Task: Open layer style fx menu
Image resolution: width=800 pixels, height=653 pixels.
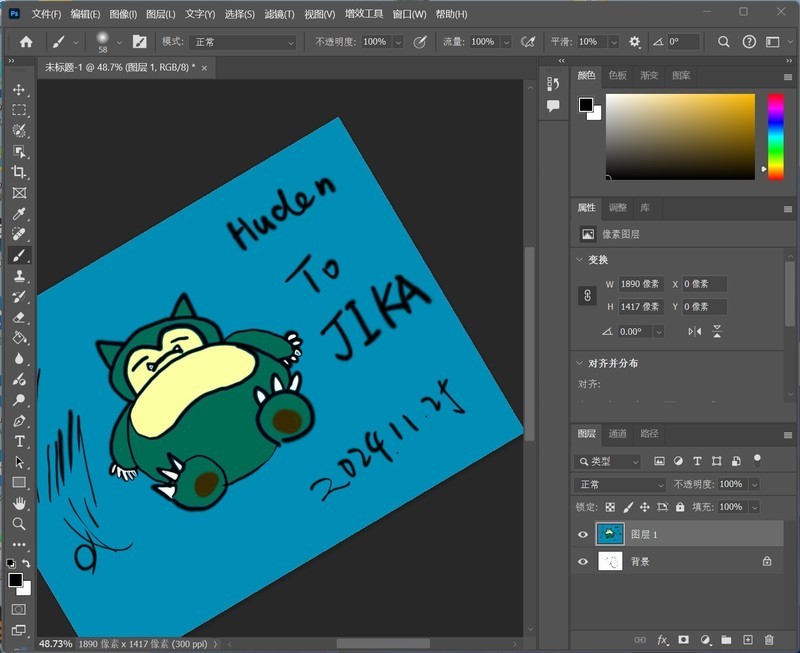Action: 662,639
